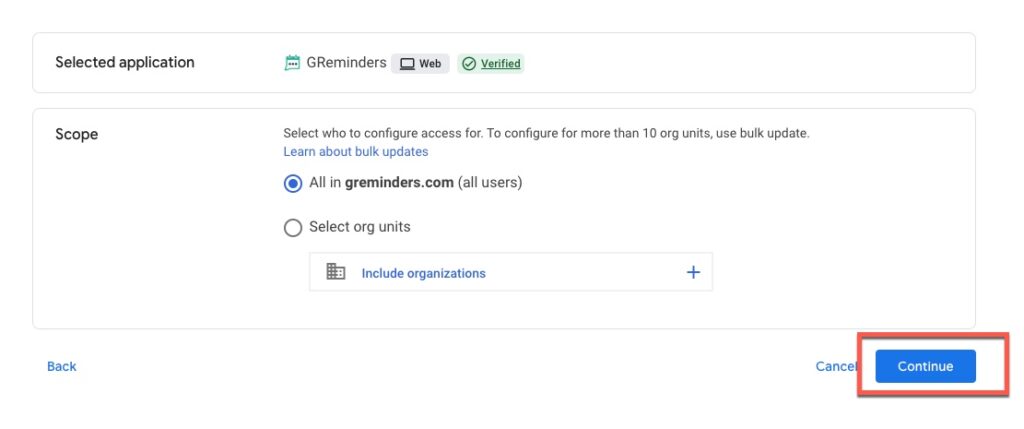Click the 'Scope' section heading
This screenshot has width=1024, height=429.
click(x=76, y=134)
